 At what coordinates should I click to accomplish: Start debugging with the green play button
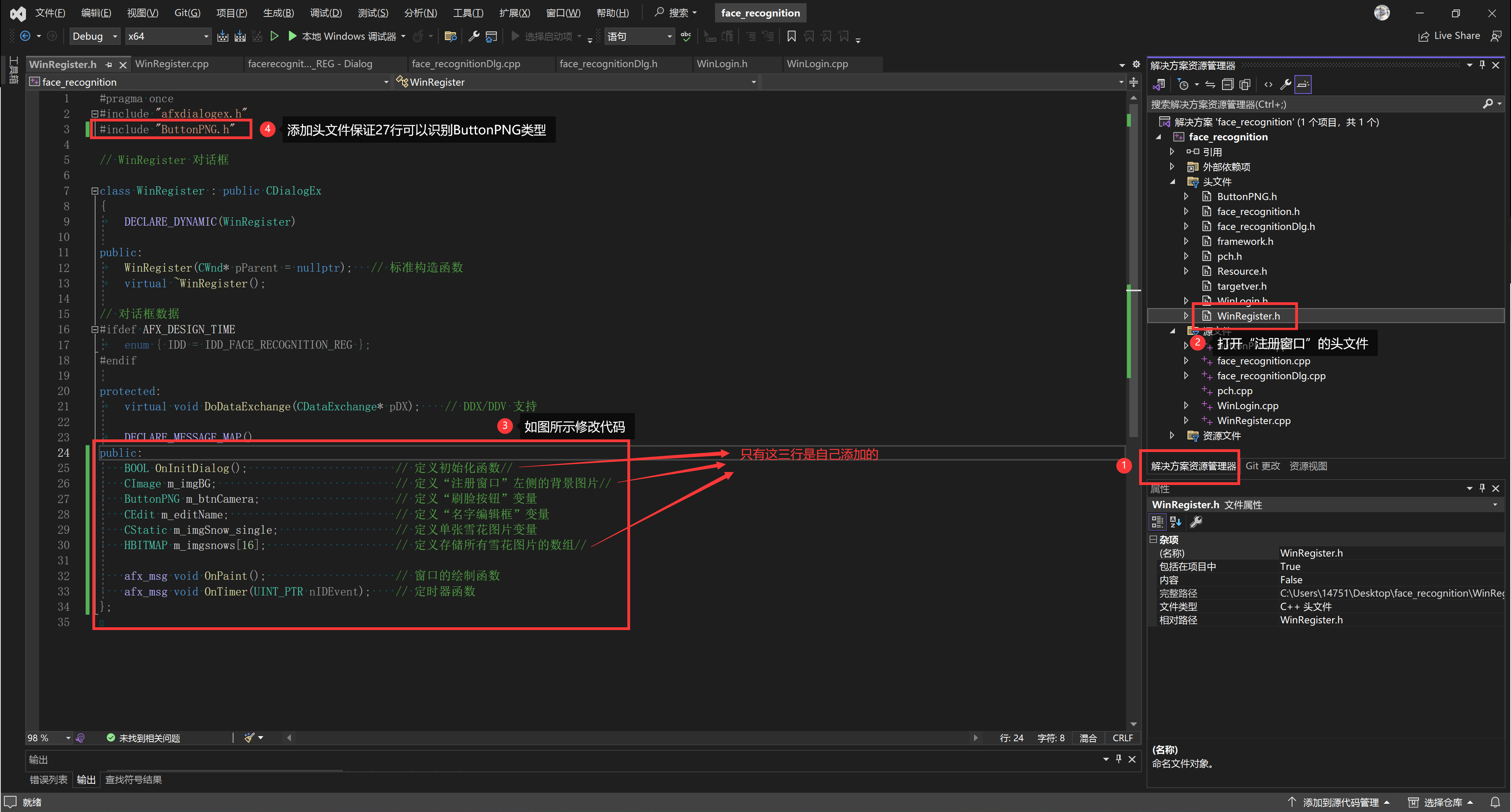click(292, 37)
